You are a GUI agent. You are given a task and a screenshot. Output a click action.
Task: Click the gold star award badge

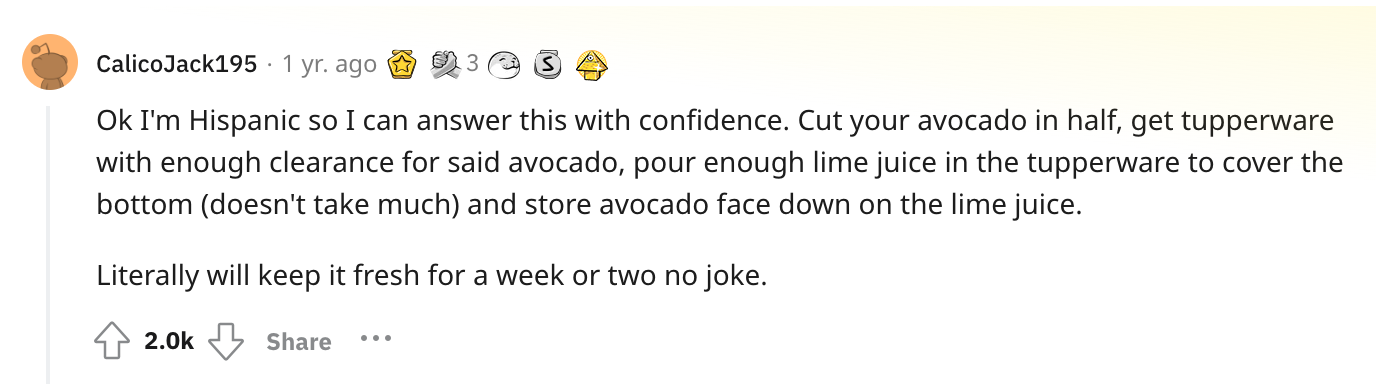click(402, 65)
